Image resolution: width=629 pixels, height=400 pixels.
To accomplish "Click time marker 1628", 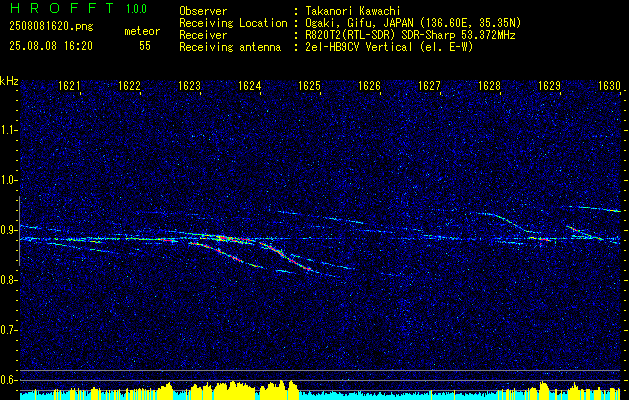I will 489,85.
